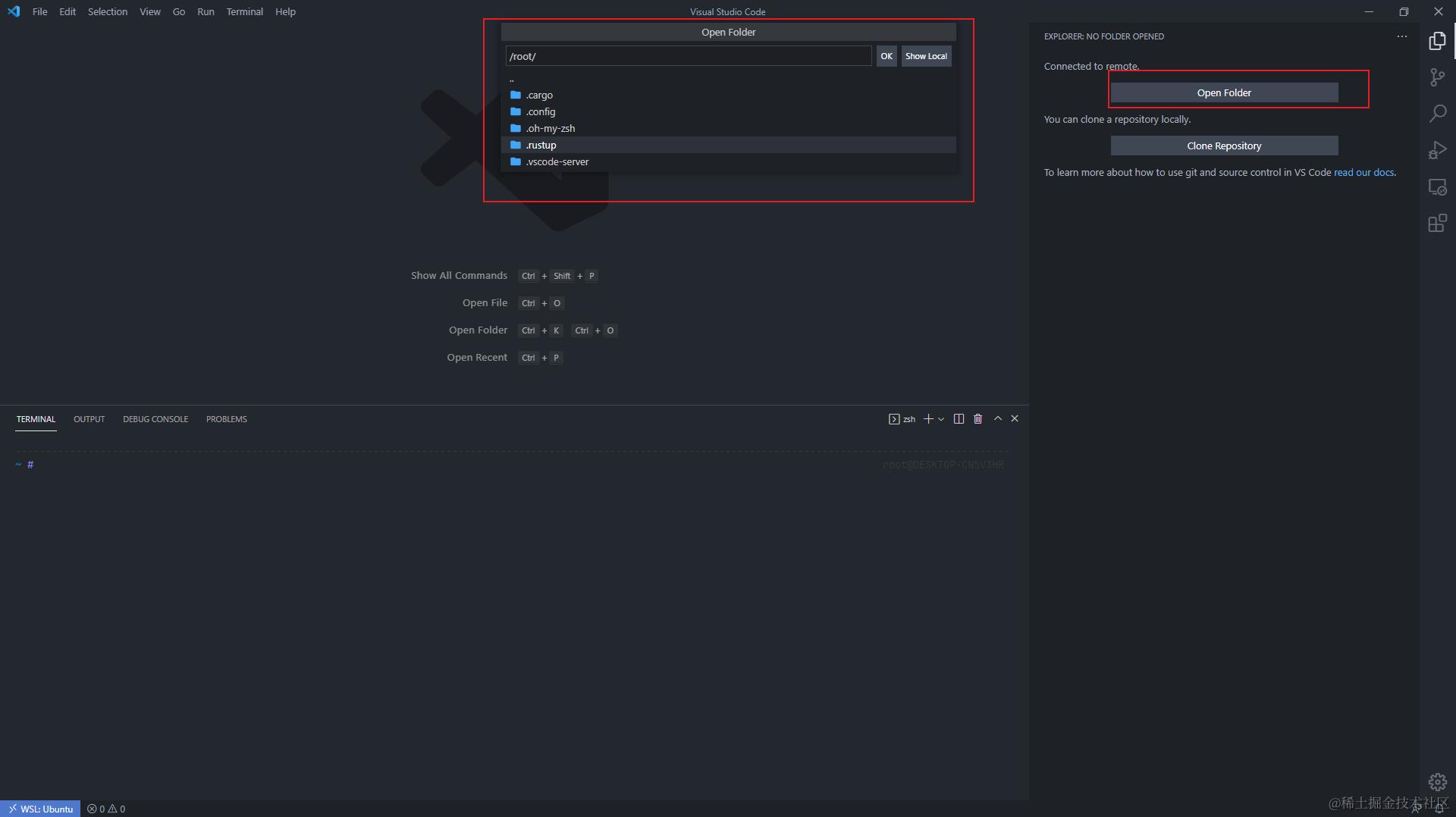This screenshot has width=1456, height=817.
Task: Open the Extensions view icon
Action: pos(1437,223)
